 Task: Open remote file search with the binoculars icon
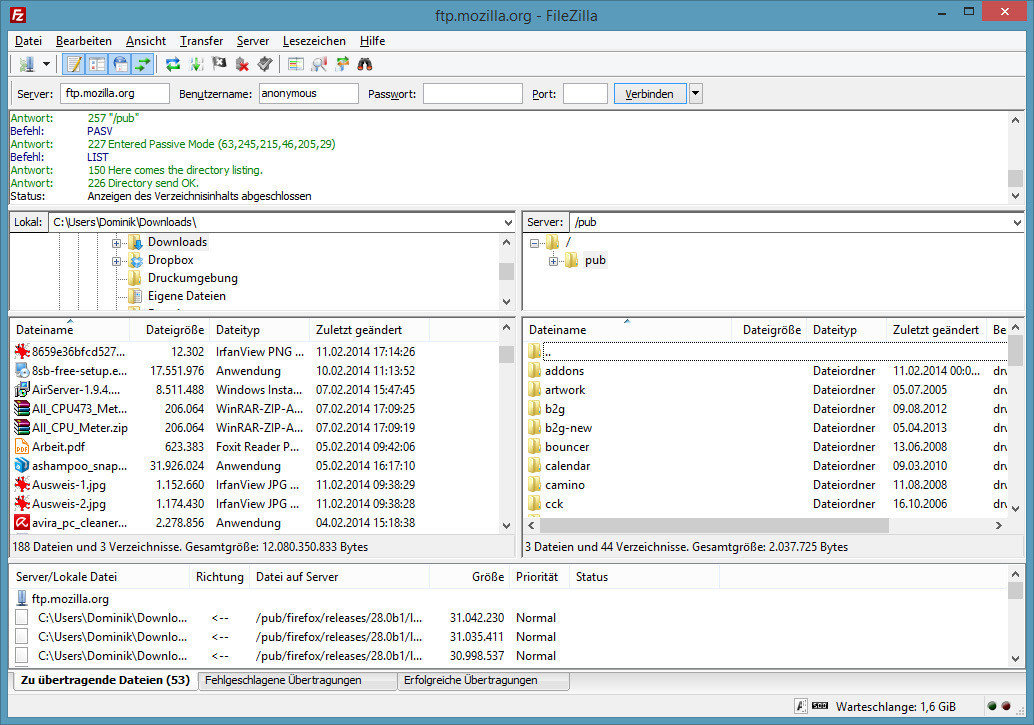point(365,64)
